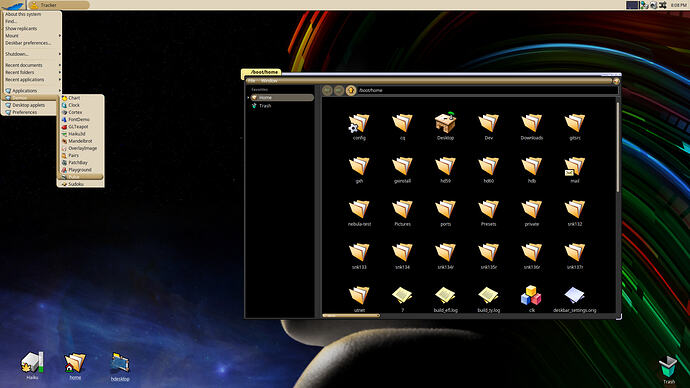Click the clock in the Deskbar tray
Screen dimensions: 690x388
(x=678, y=5)
